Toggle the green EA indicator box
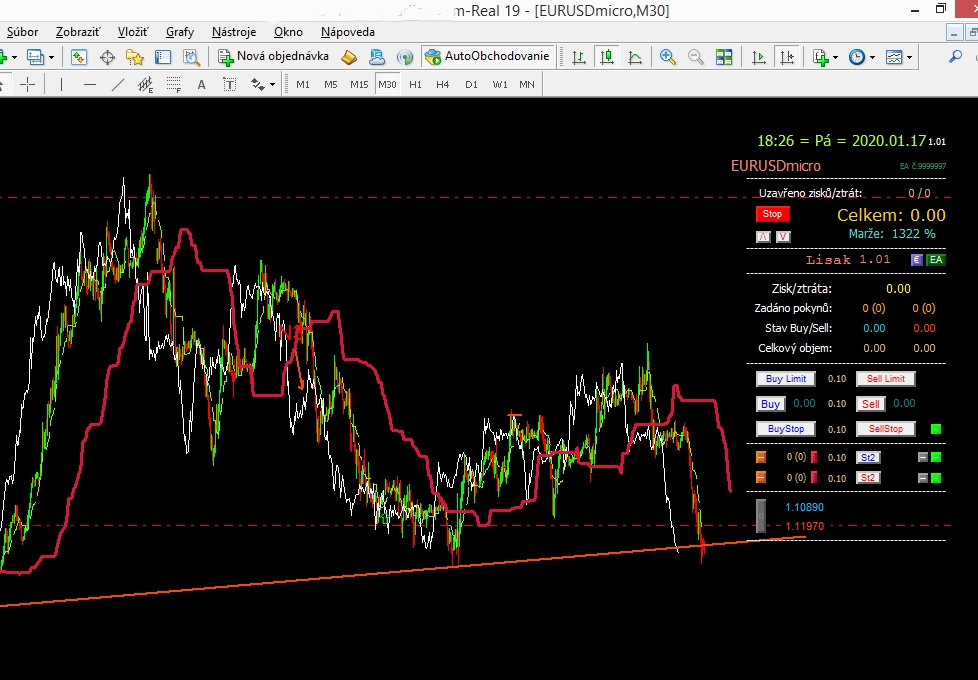Viewport: 978px width, 680px height. point(936,260)
